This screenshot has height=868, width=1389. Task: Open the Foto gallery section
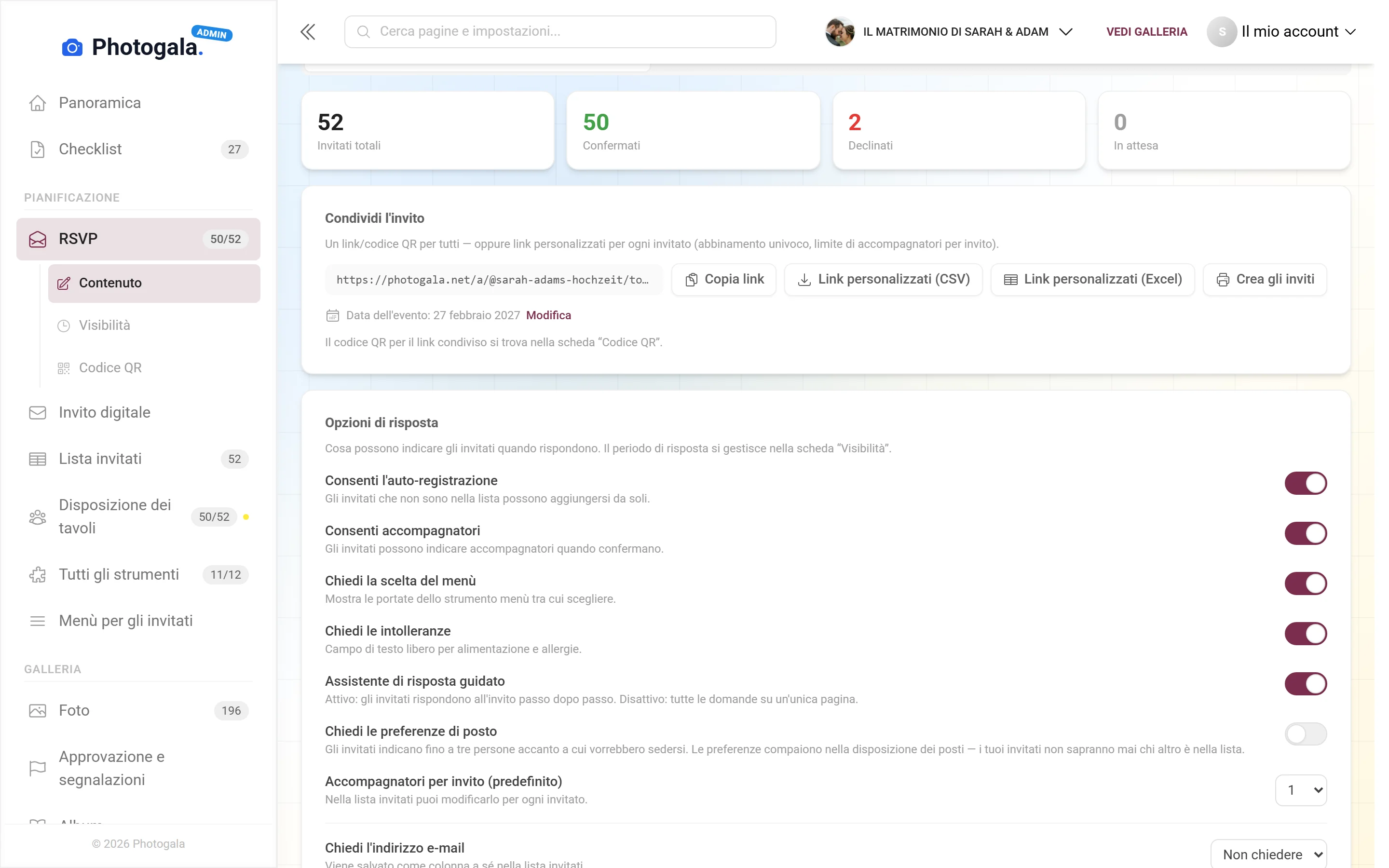[x=138, y=711]
